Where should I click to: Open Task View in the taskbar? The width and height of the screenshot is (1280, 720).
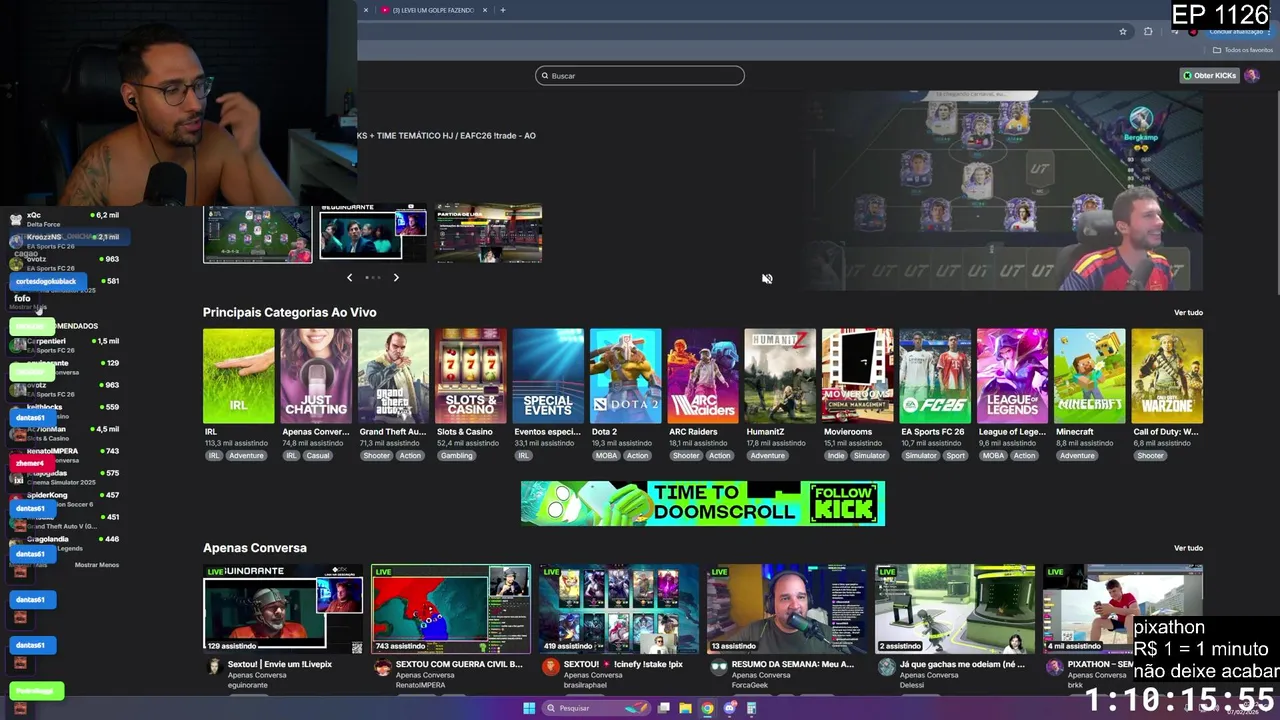(x=663, y=708)
